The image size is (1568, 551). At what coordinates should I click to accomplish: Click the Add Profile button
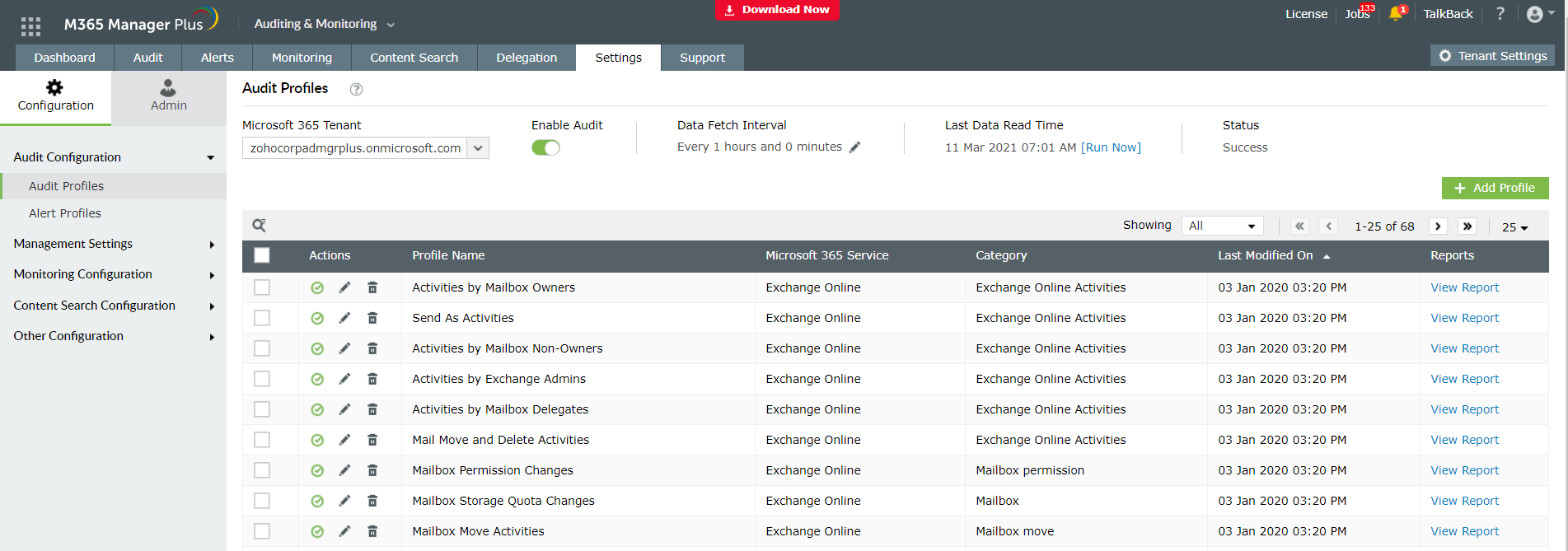point(1495,188)
